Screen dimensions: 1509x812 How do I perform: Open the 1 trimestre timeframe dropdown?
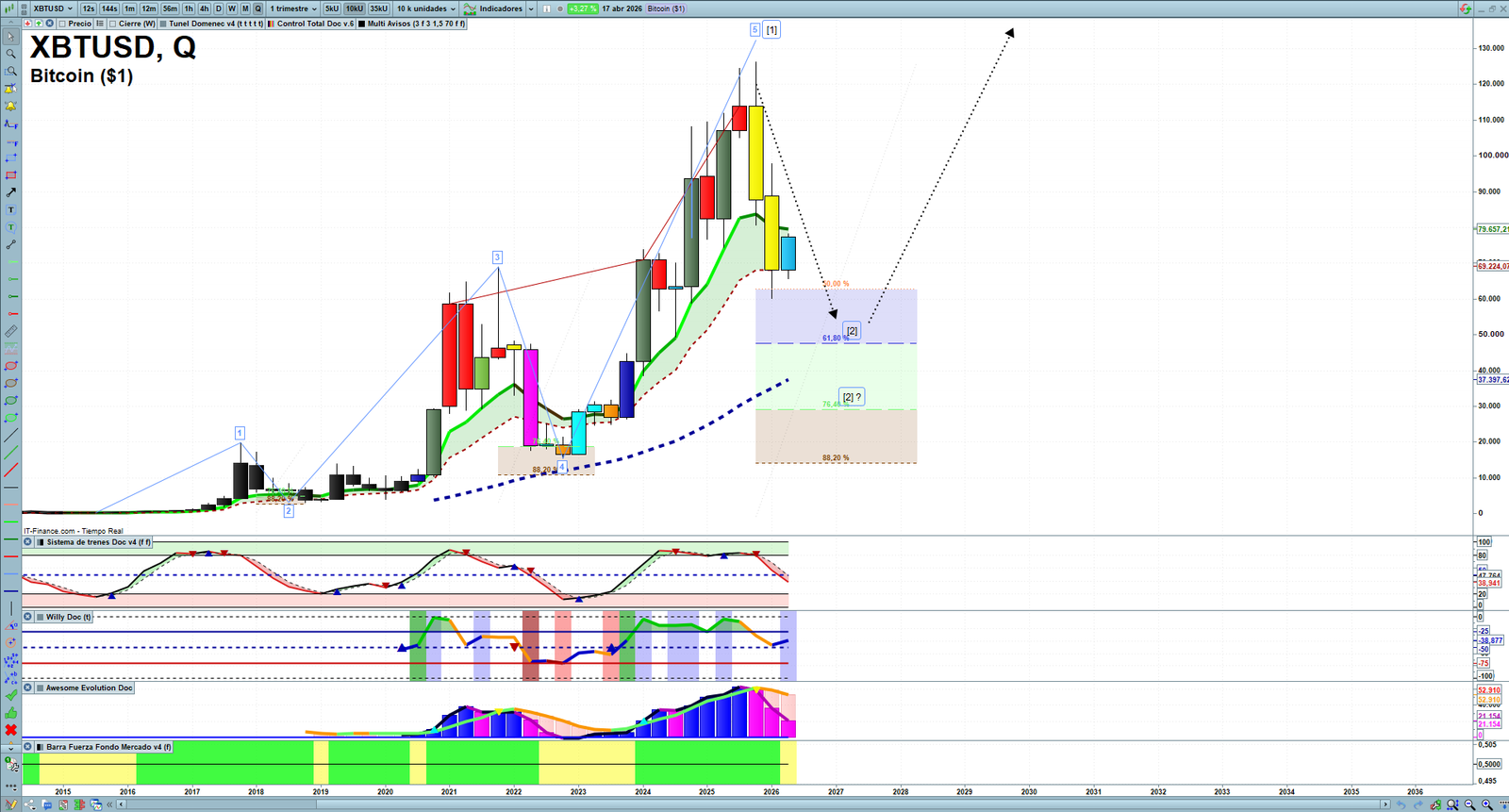pyautogui.click(x=293, y=8)
